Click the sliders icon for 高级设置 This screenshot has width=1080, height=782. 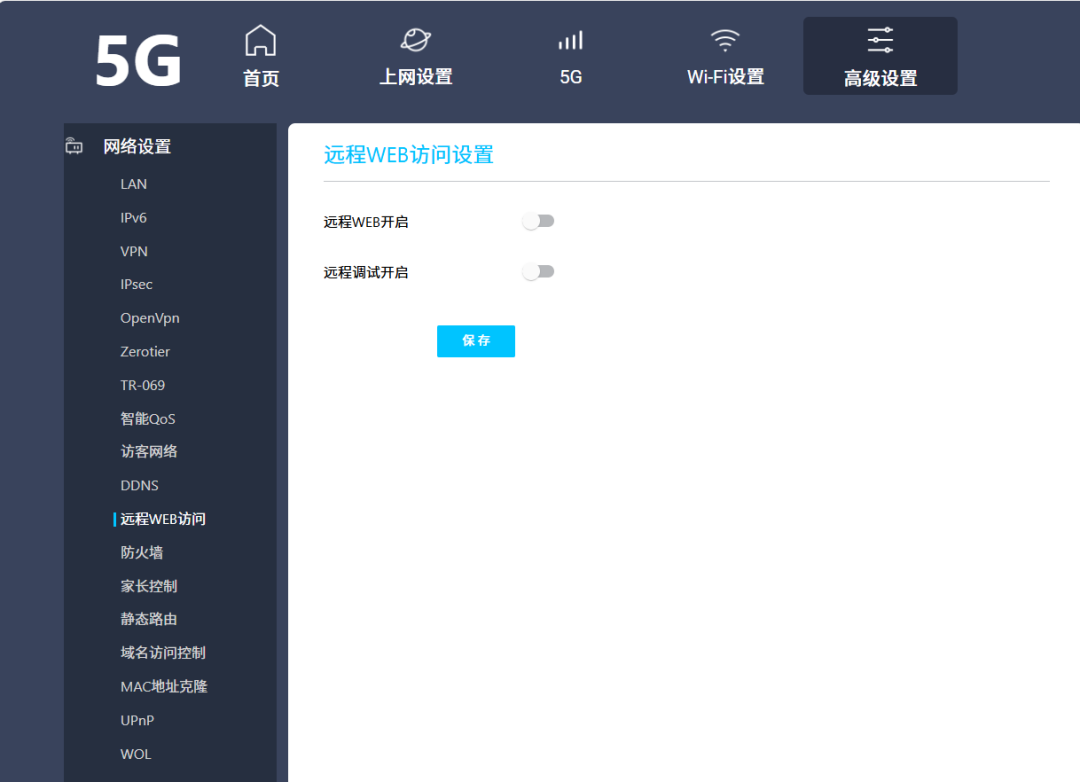[880, 40]
